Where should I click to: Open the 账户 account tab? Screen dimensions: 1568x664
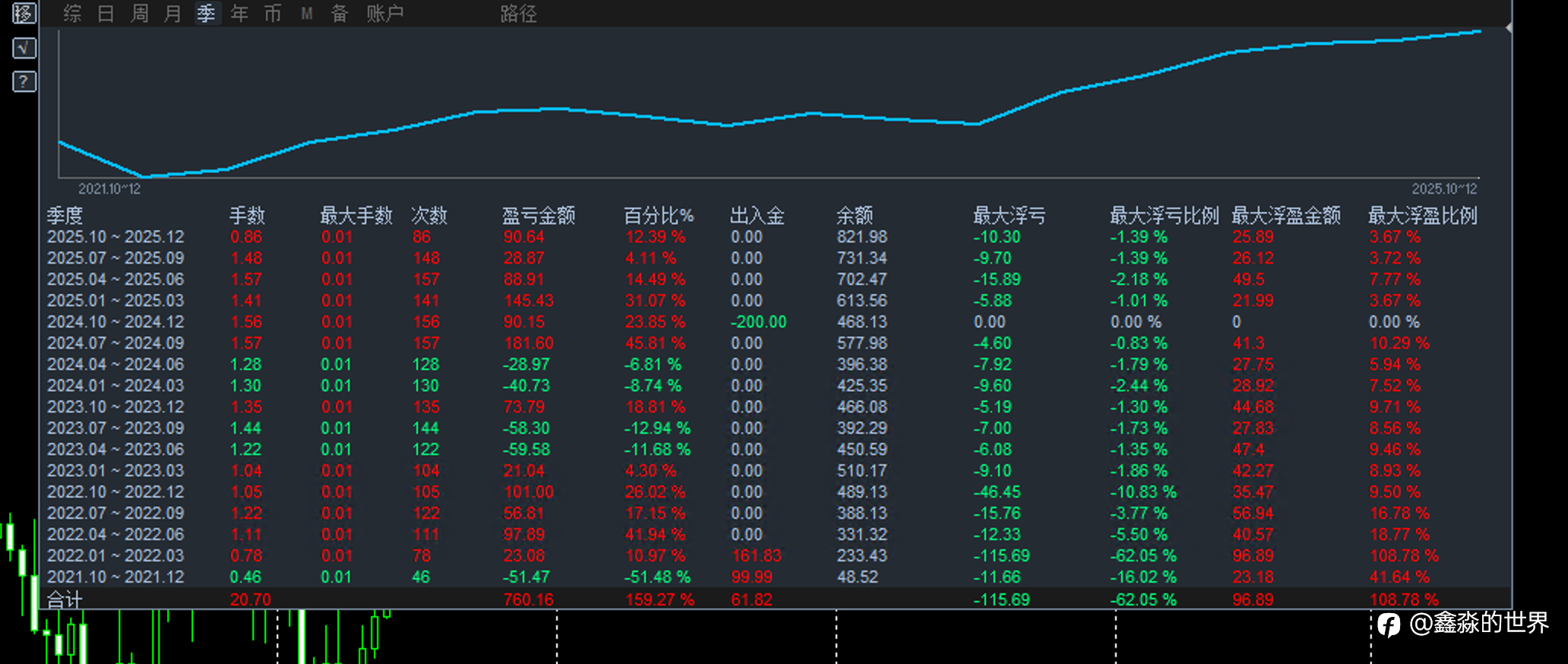(385, 14)
